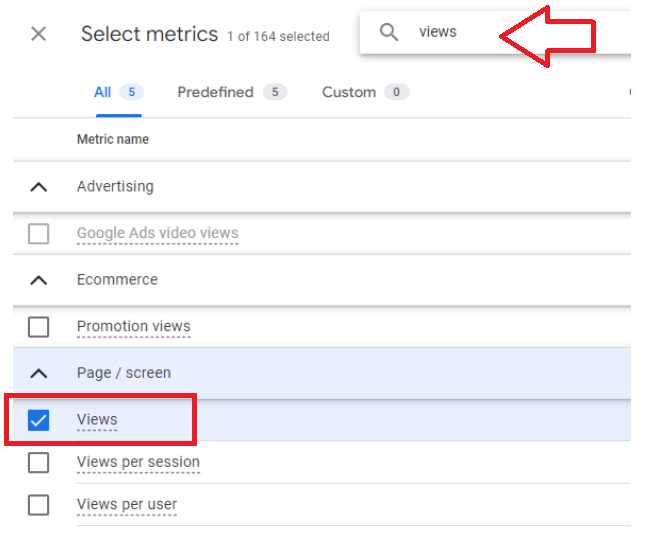Collapse the Page / screen chevron
The image size is (658, 535).
click(x=39, y=373)
